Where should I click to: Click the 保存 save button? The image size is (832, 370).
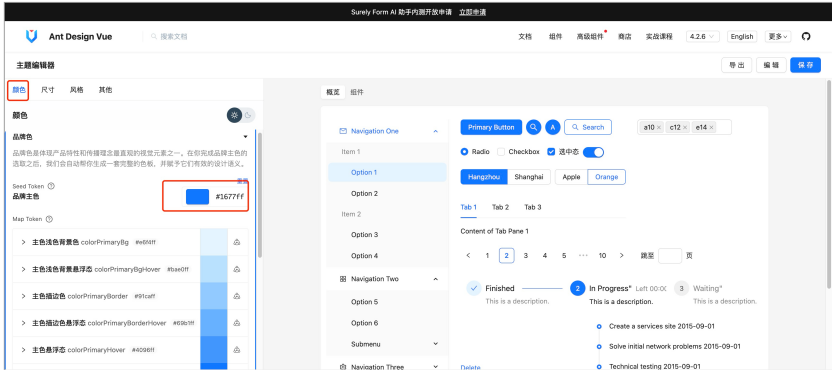pos(805,65)
